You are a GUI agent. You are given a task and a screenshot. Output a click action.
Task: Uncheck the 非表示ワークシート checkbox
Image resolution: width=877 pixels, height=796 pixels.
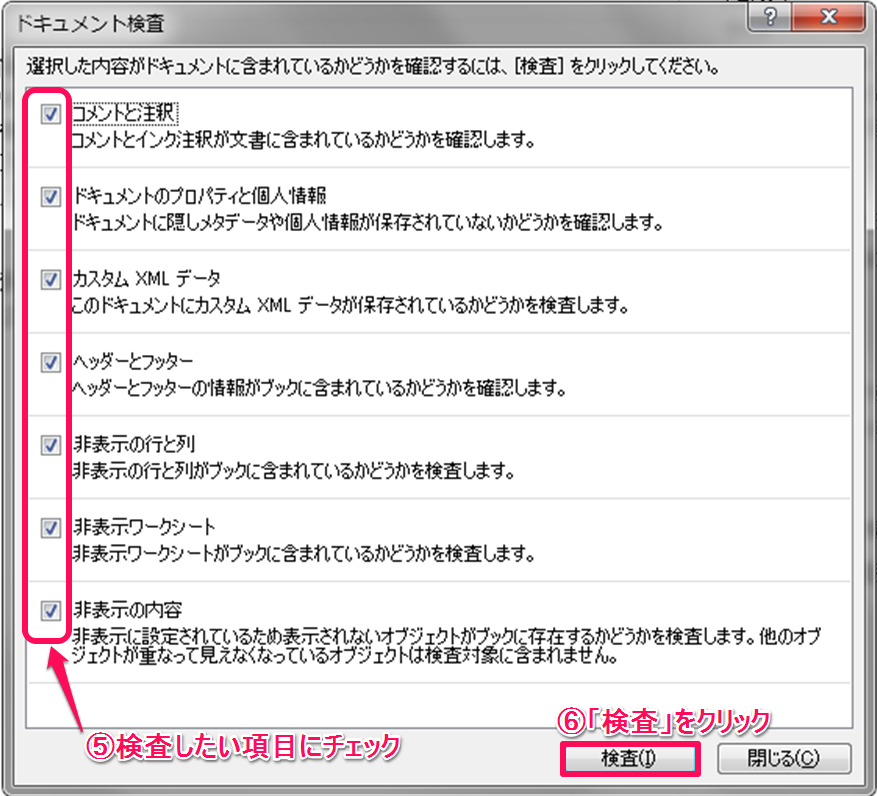(50, 527)
